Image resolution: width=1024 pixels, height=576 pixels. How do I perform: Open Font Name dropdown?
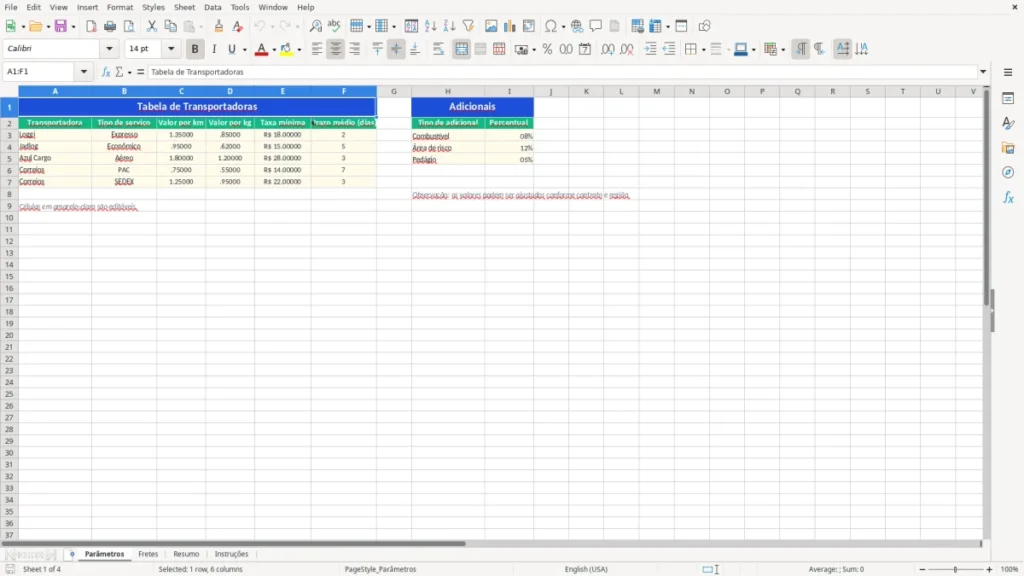(109, 48)
